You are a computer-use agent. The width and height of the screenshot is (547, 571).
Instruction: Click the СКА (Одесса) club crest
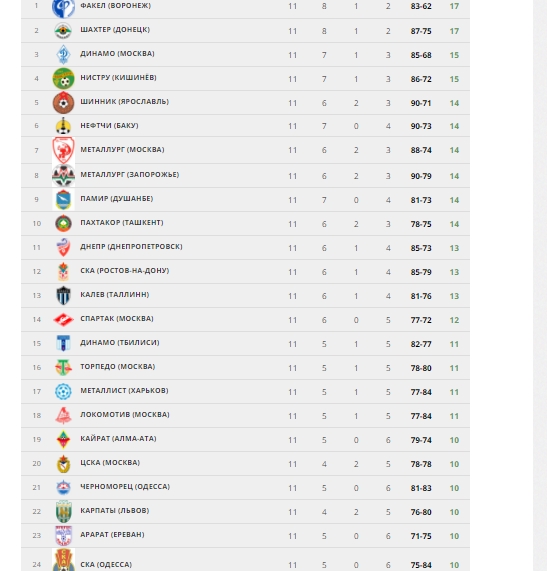63,560
